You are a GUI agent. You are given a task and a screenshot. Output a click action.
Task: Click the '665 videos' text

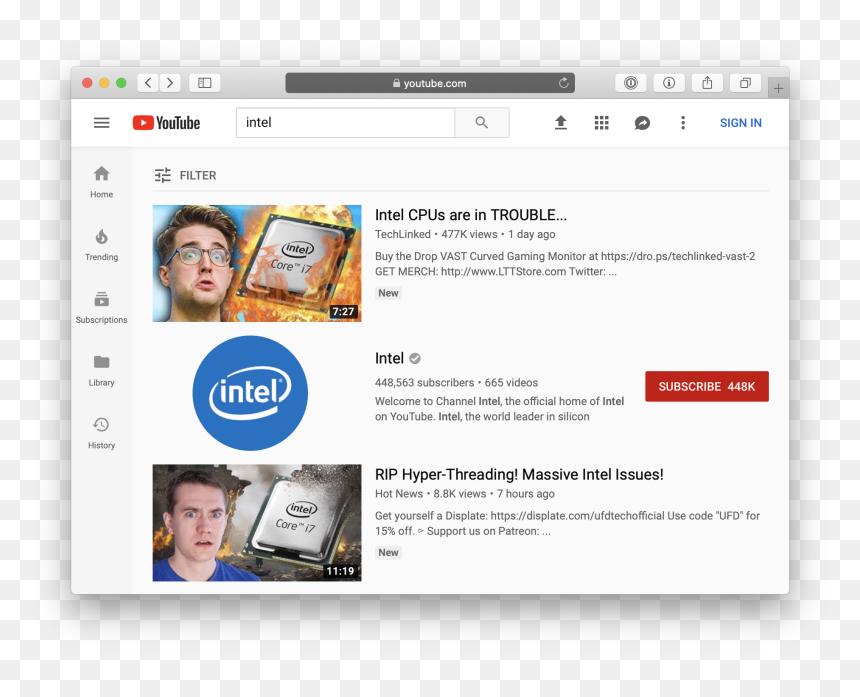pos(511,383)
